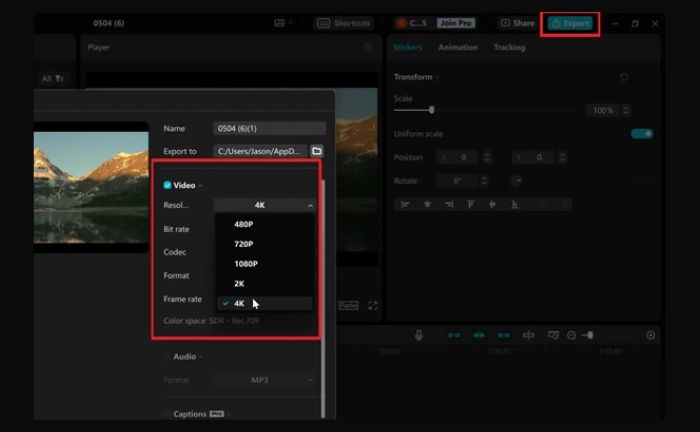Toggle the first teal snapping icon in timeline
Screen dimensions: 700x432
[454, 335]
